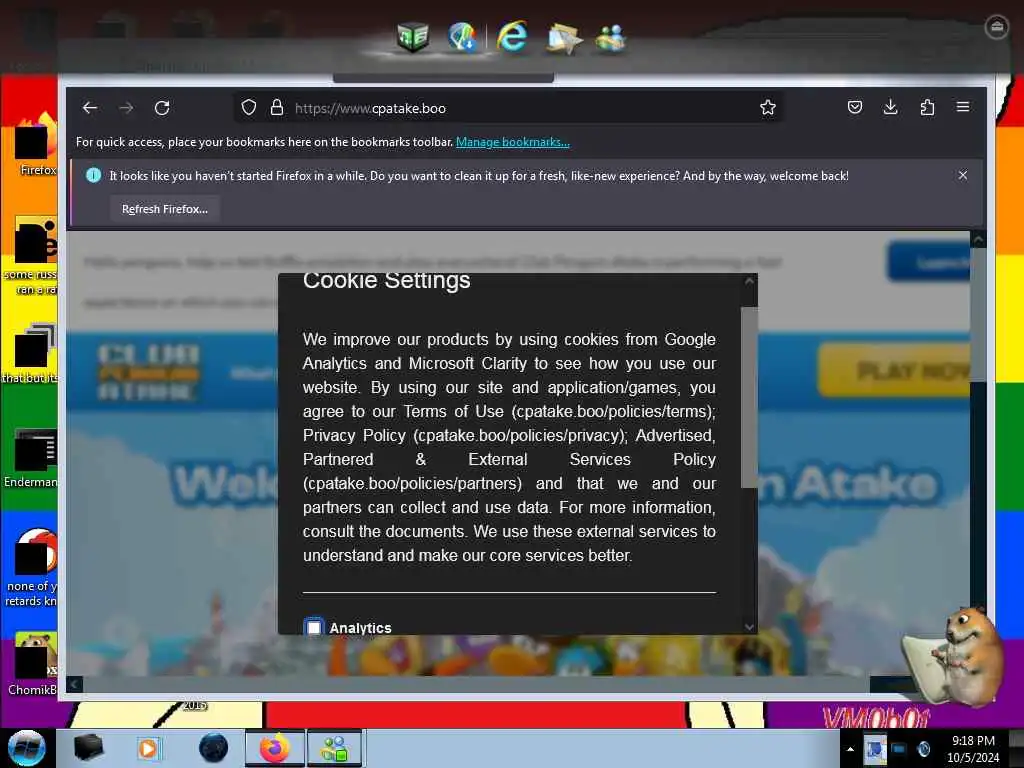Open the media player taskbar icon

(148, 748)
